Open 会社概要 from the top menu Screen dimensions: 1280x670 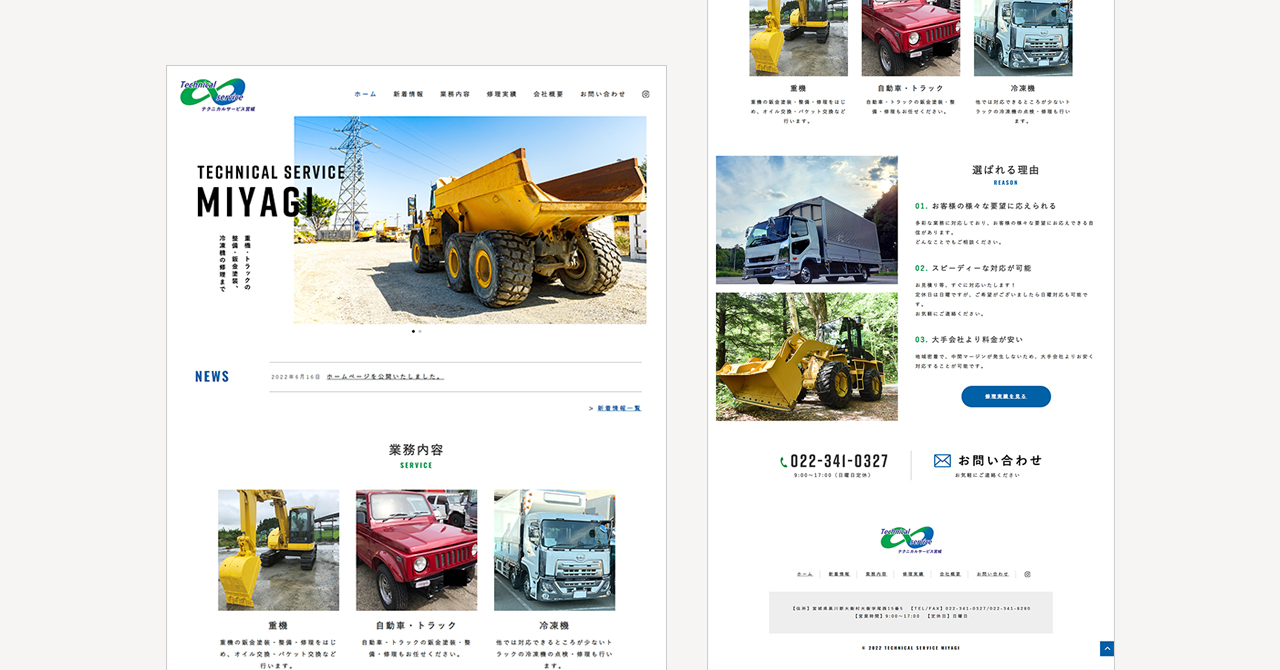548,94
